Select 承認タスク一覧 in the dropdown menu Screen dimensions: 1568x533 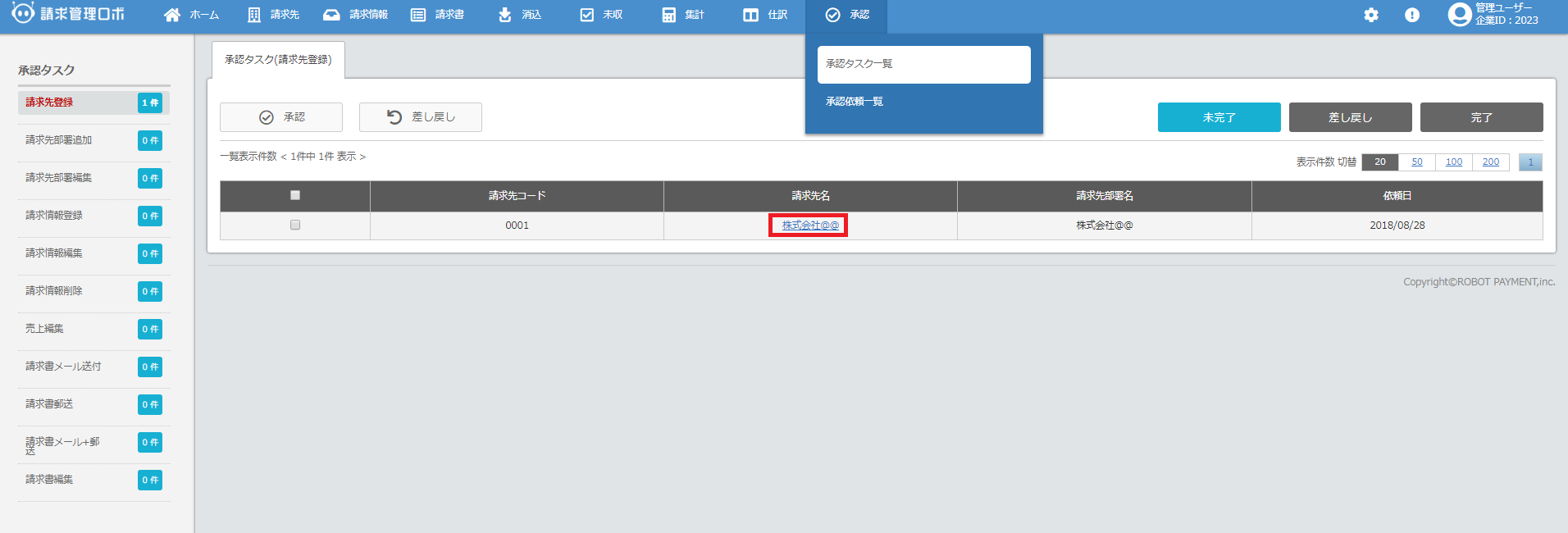[x=923, y=64]
